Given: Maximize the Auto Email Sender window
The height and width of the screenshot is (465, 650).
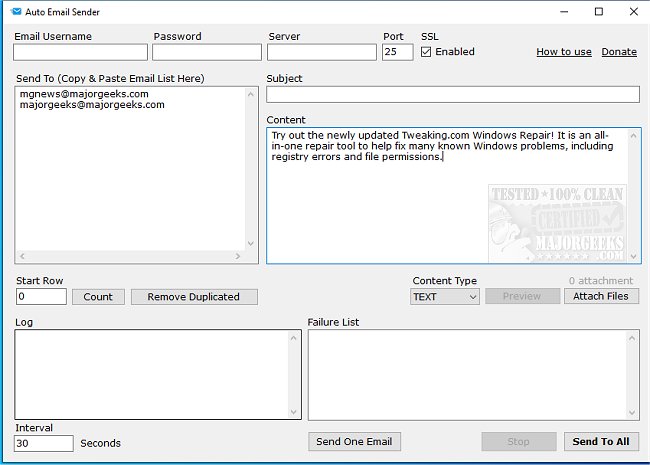Looking at the screenshot, I should (x=599, y=12).
